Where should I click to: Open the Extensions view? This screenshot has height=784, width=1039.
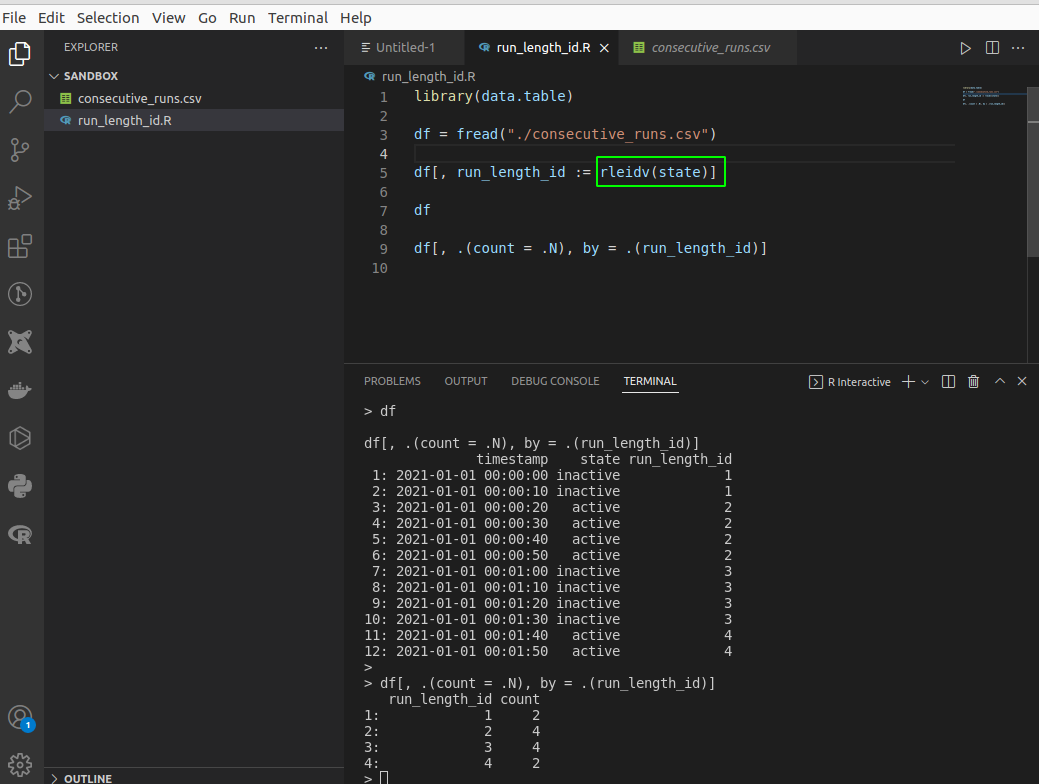20,246
